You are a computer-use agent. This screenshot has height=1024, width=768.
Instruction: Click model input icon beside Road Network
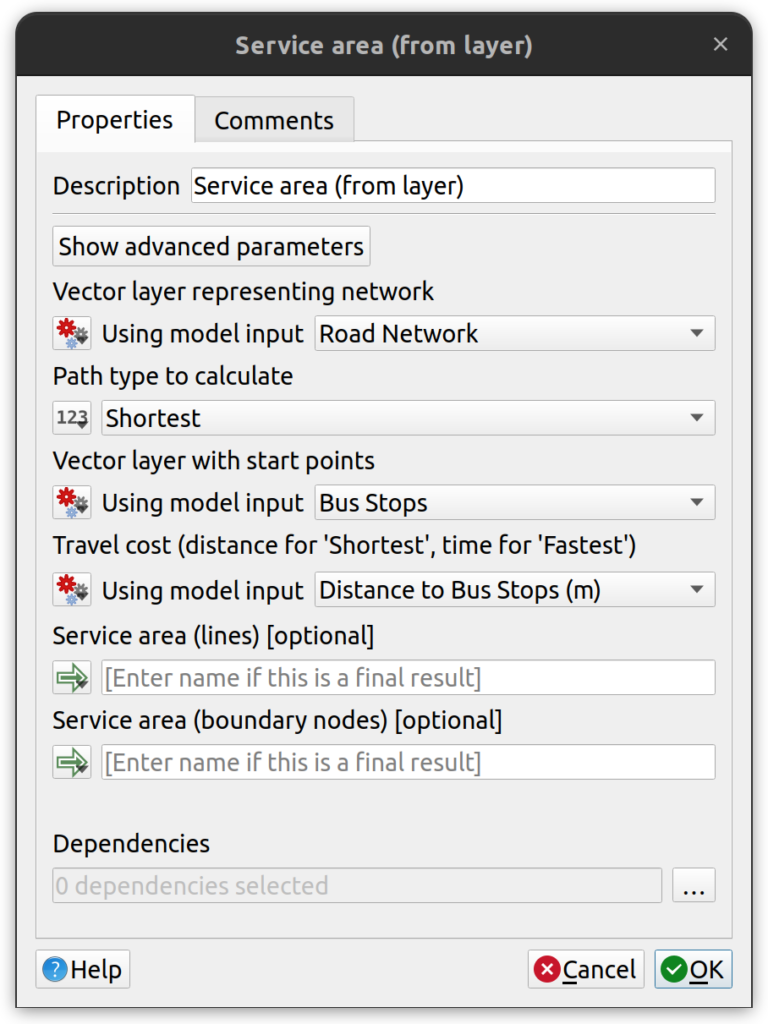click(x=72, y=334)
